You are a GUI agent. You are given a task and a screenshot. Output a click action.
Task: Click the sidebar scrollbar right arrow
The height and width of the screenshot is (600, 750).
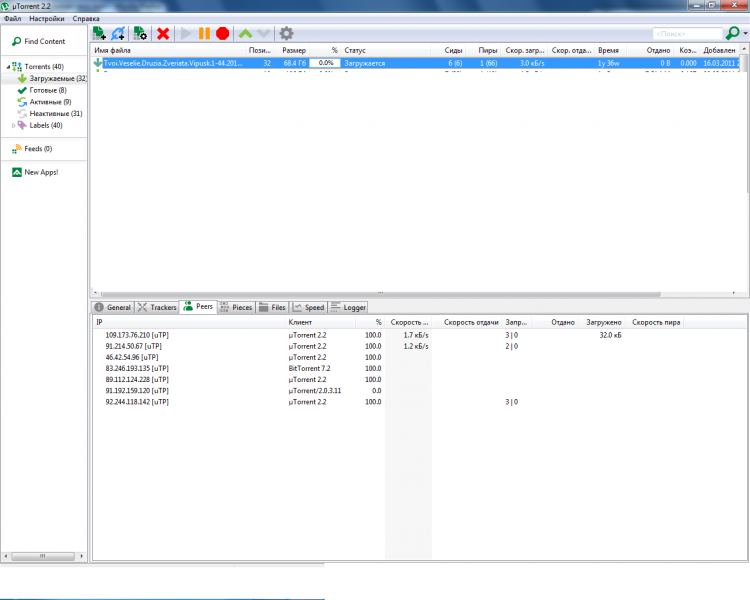pos(82,556)
